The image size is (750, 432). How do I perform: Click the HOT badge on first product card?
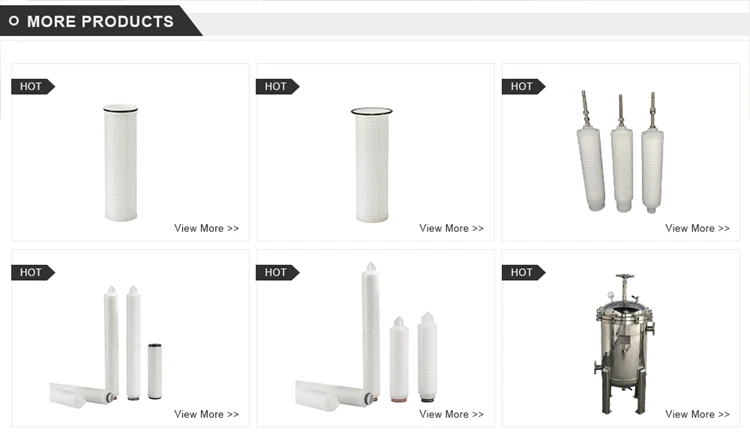coord(33,87)
